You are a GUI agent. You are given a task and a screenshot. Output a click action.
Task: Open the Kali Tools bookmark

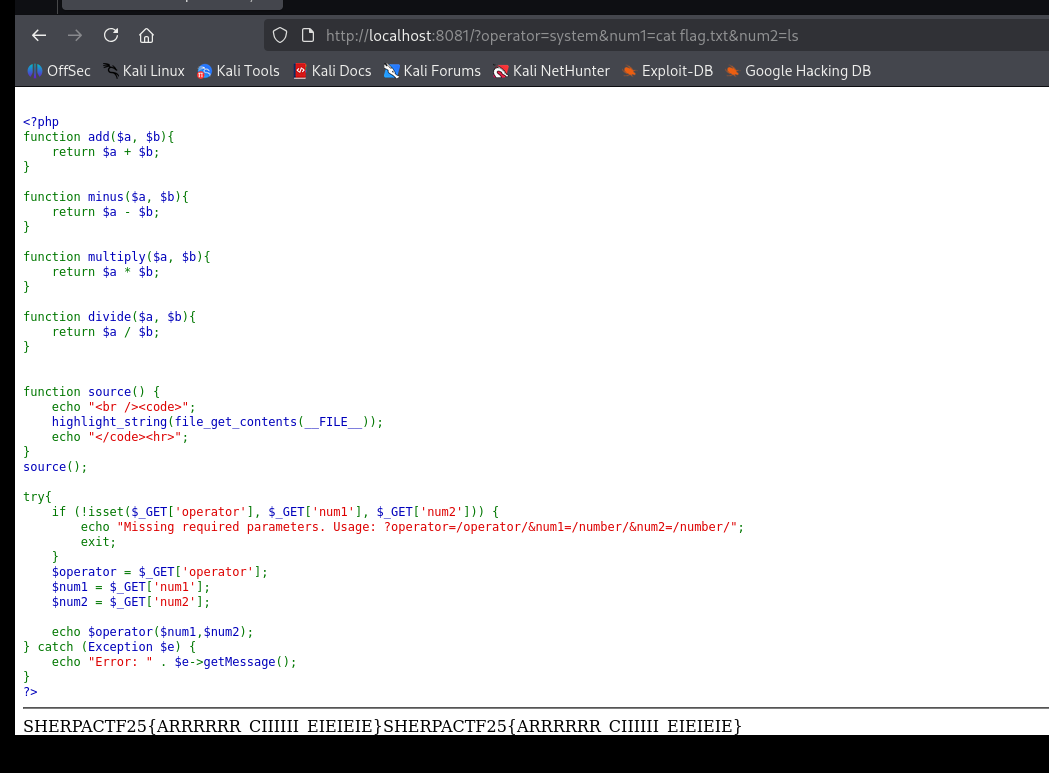(238, 71)
